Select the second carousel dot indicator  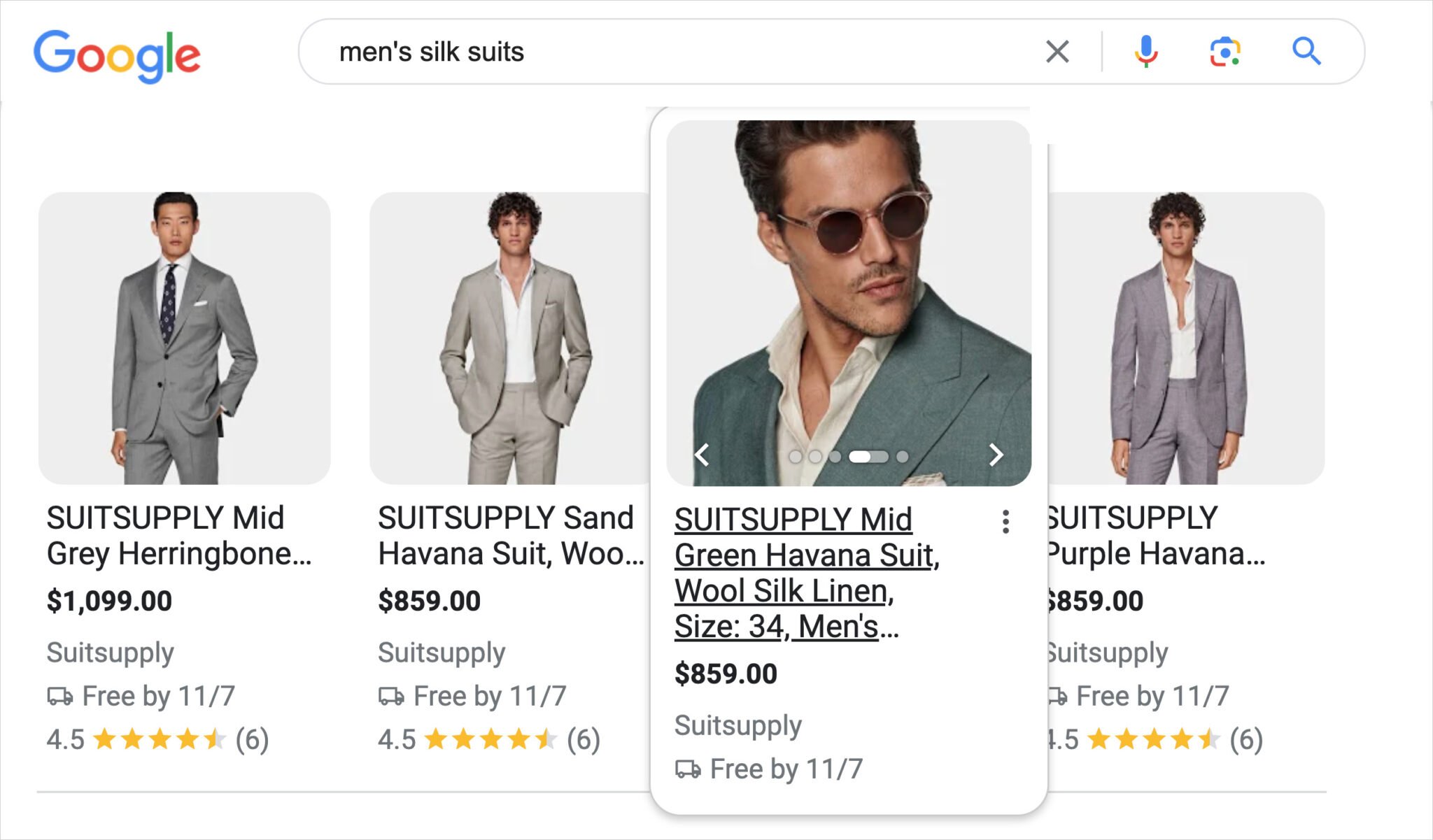point(815,457)
